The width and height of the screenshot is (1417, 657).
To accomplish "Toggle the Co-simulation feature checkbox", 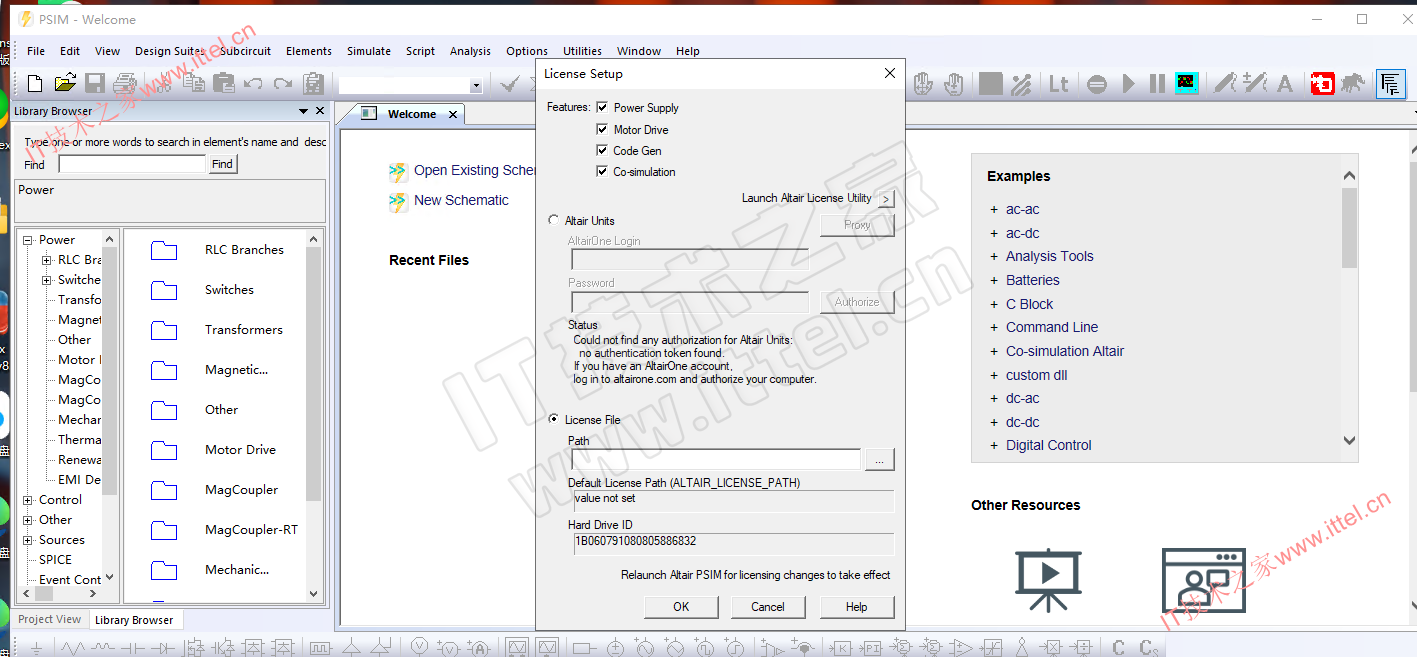I will (602, 171).
